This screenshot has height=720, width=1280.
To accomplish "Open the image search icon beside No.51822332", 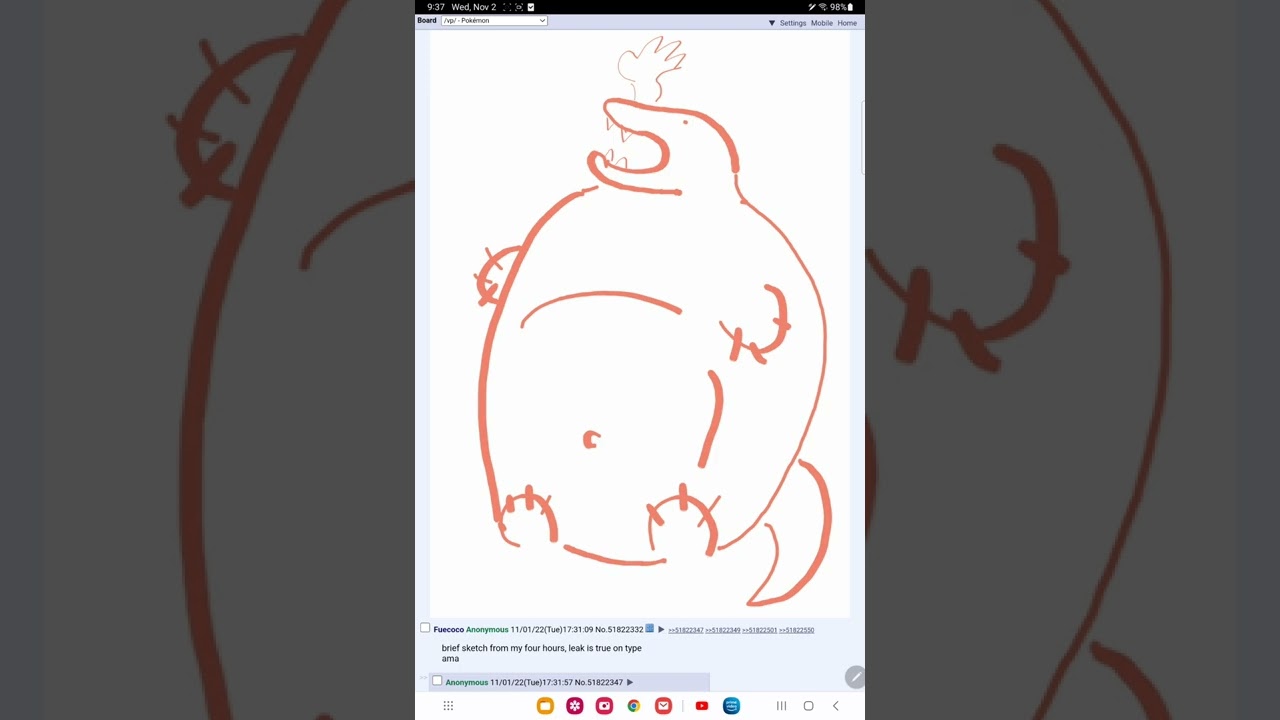I will click(x=650, y=628).
